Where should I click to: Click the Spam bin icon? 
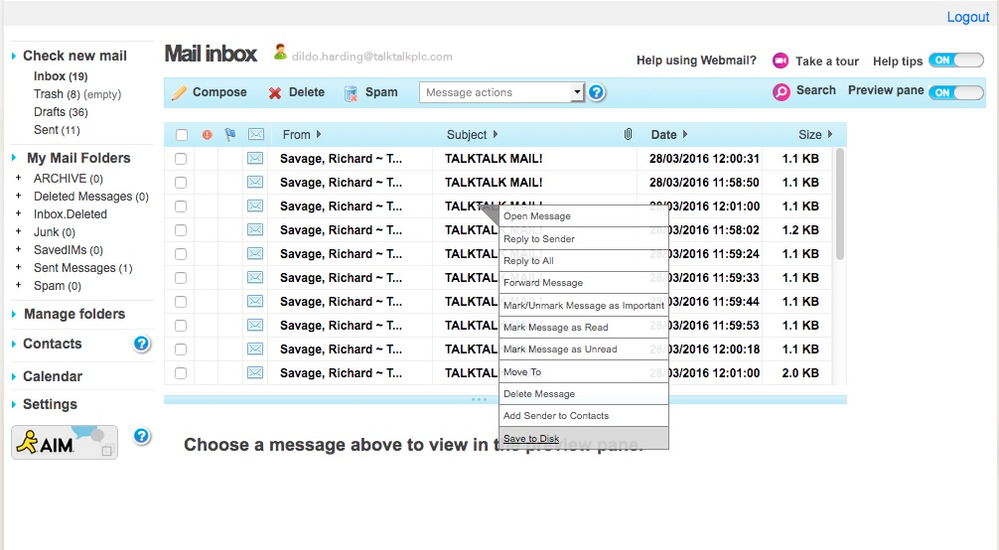[x=350, y=93]
